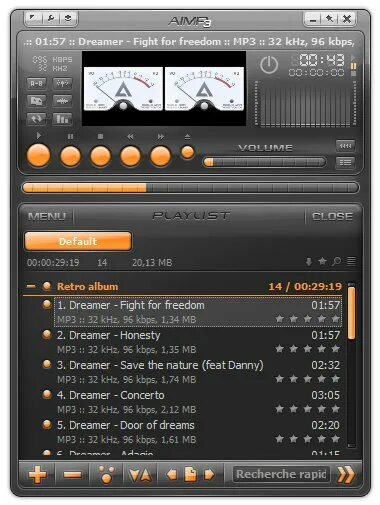The height and width of the screenshot is (505, 380).
Task: Click the power scheduler icon
Action: pos(269,65)
